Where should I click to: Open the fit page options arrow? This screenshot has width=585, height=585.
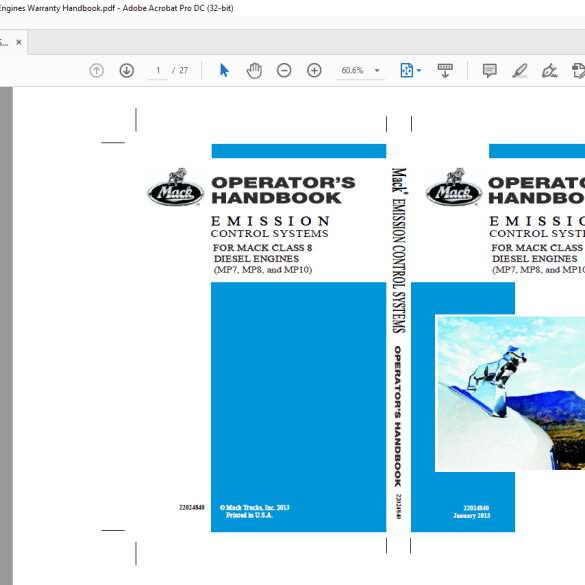coord(419,70)
